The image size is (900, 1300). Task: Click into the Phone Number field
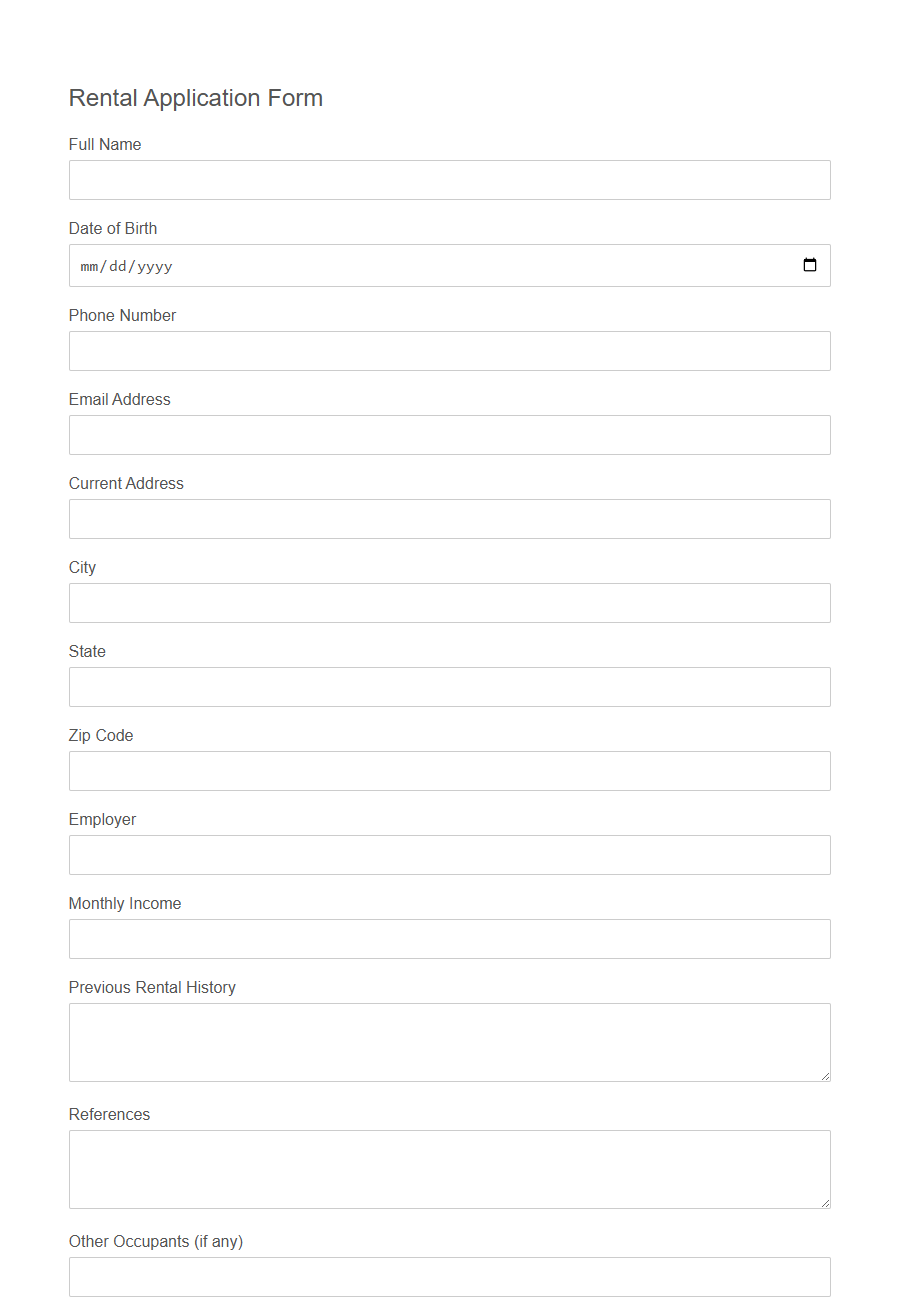point(449,351)
